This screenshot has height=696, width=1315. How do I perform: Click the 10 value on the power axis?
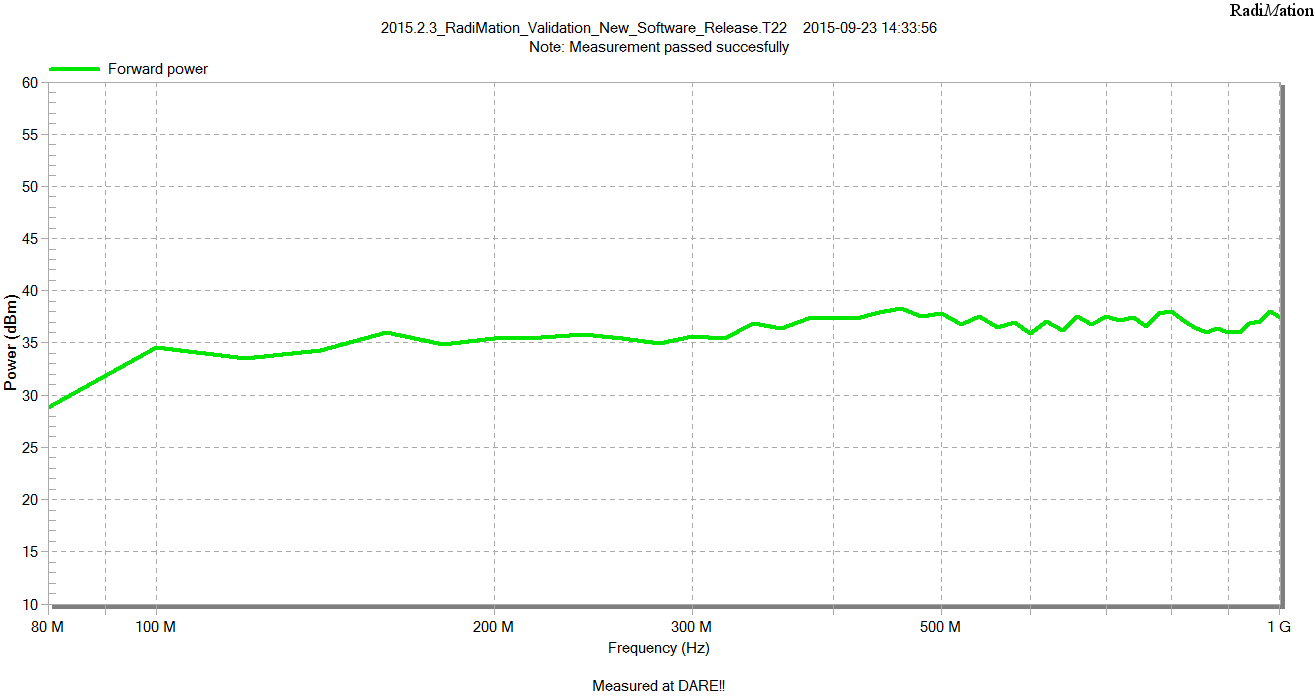point(29,604)
